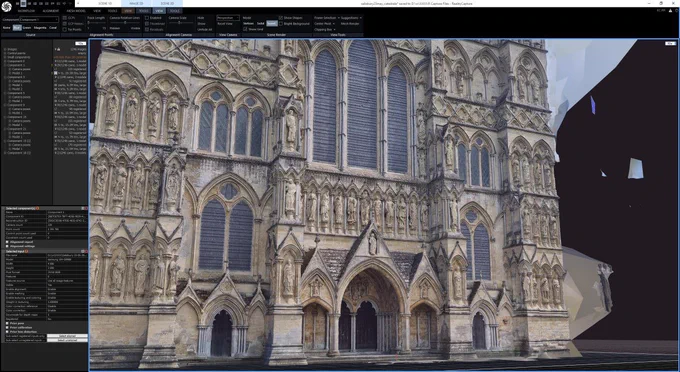Click the white model icon in Component 1's Model 1 row

tap(56, 73)
